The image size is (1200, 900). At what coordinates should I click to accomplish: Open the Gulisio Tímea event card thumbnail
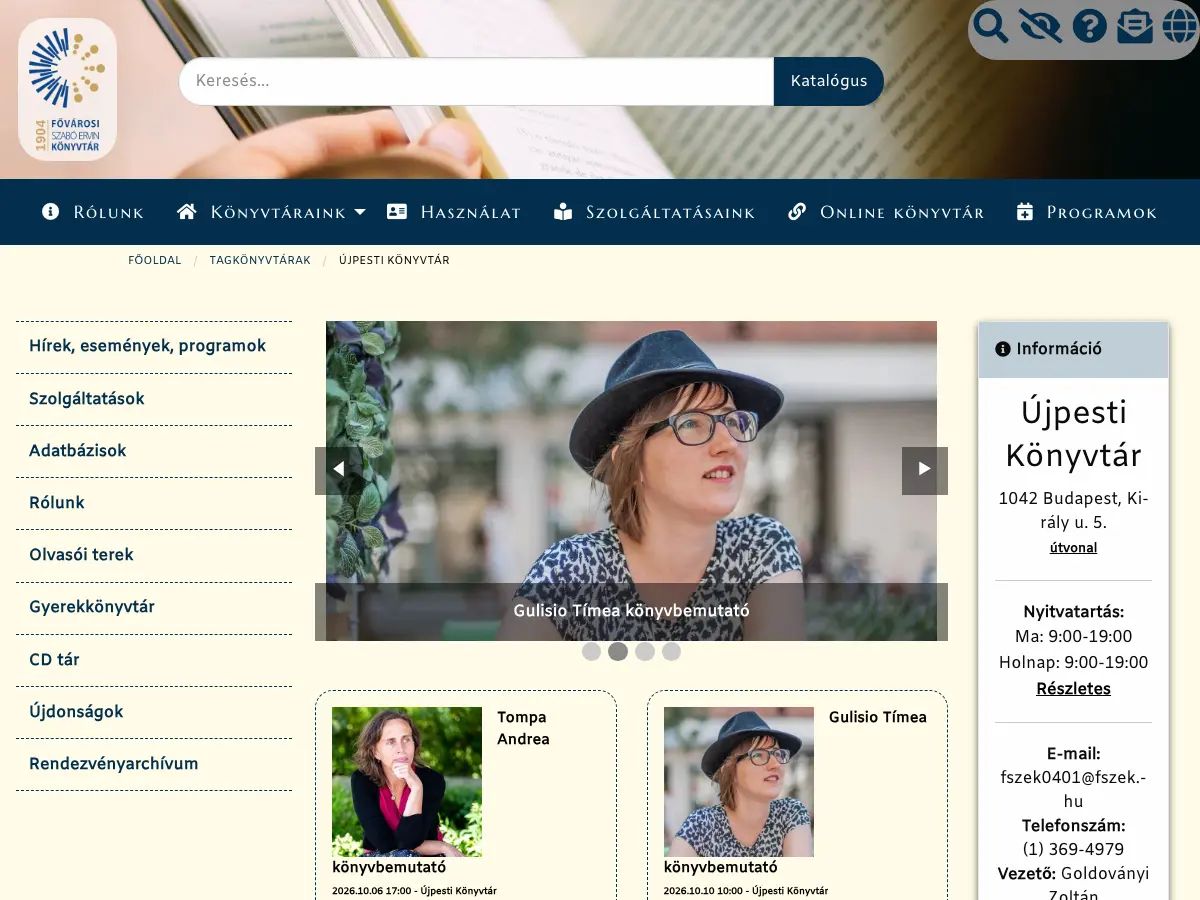[x=739, y=782]
